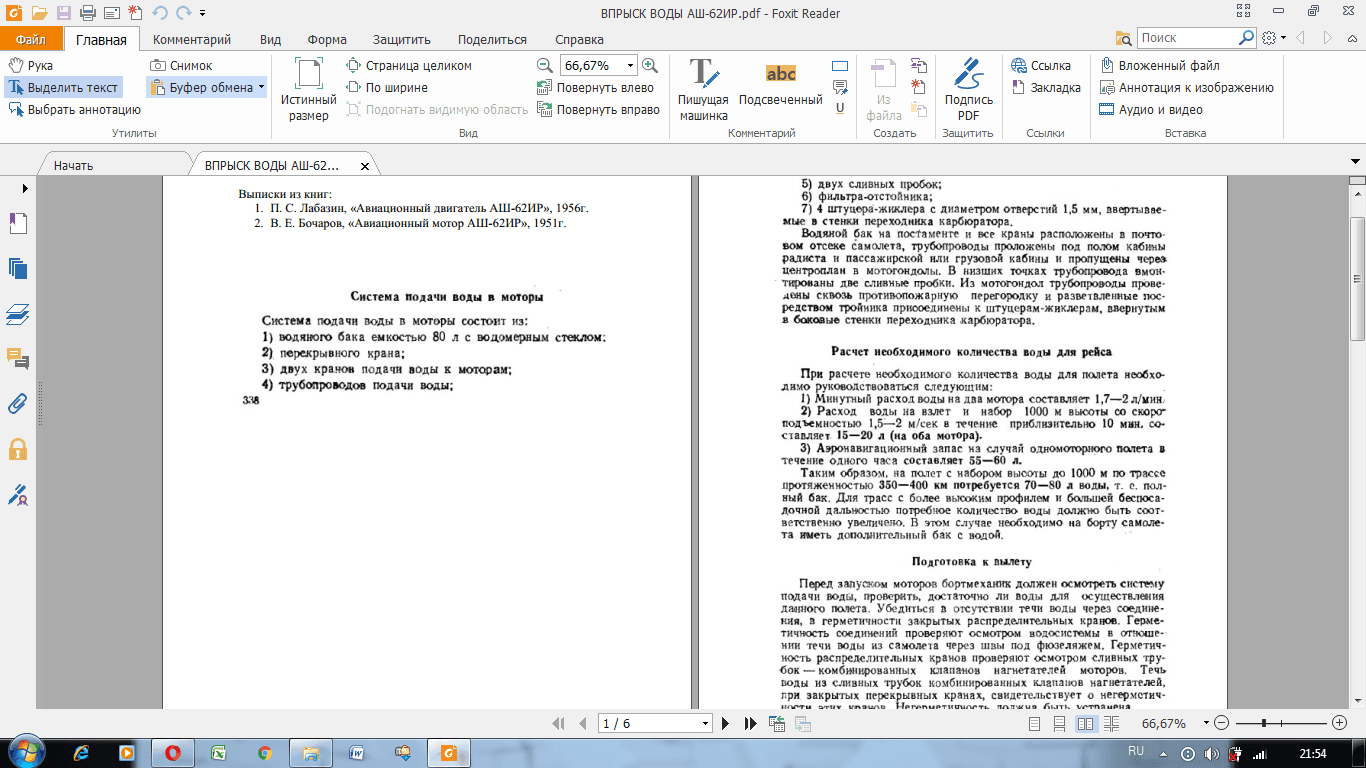Switch to the Вид ribbon tab
1366x768 pixels.
click(x=270, y=40)
